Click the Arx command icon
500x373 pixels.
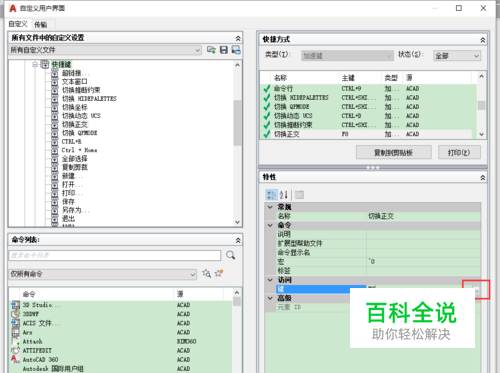15,332
